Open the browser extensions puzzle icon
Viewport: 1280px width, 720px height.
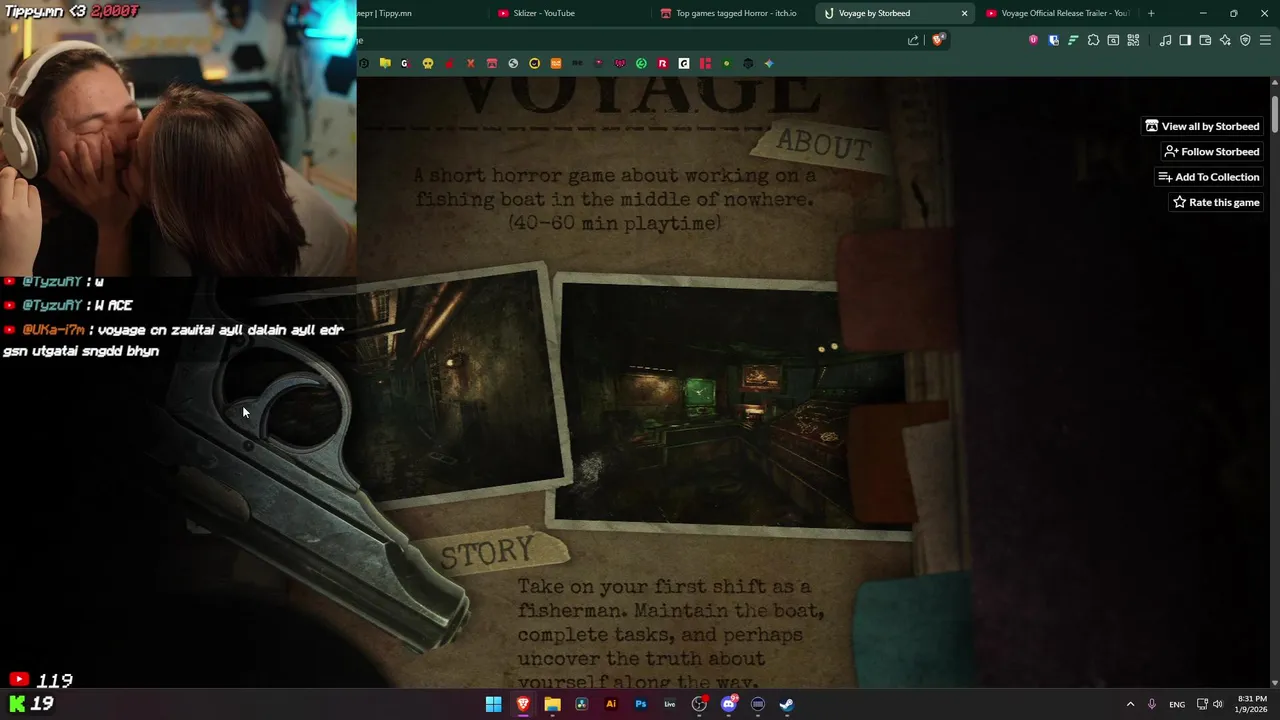pyautogui.click(x=1093, y=40)
